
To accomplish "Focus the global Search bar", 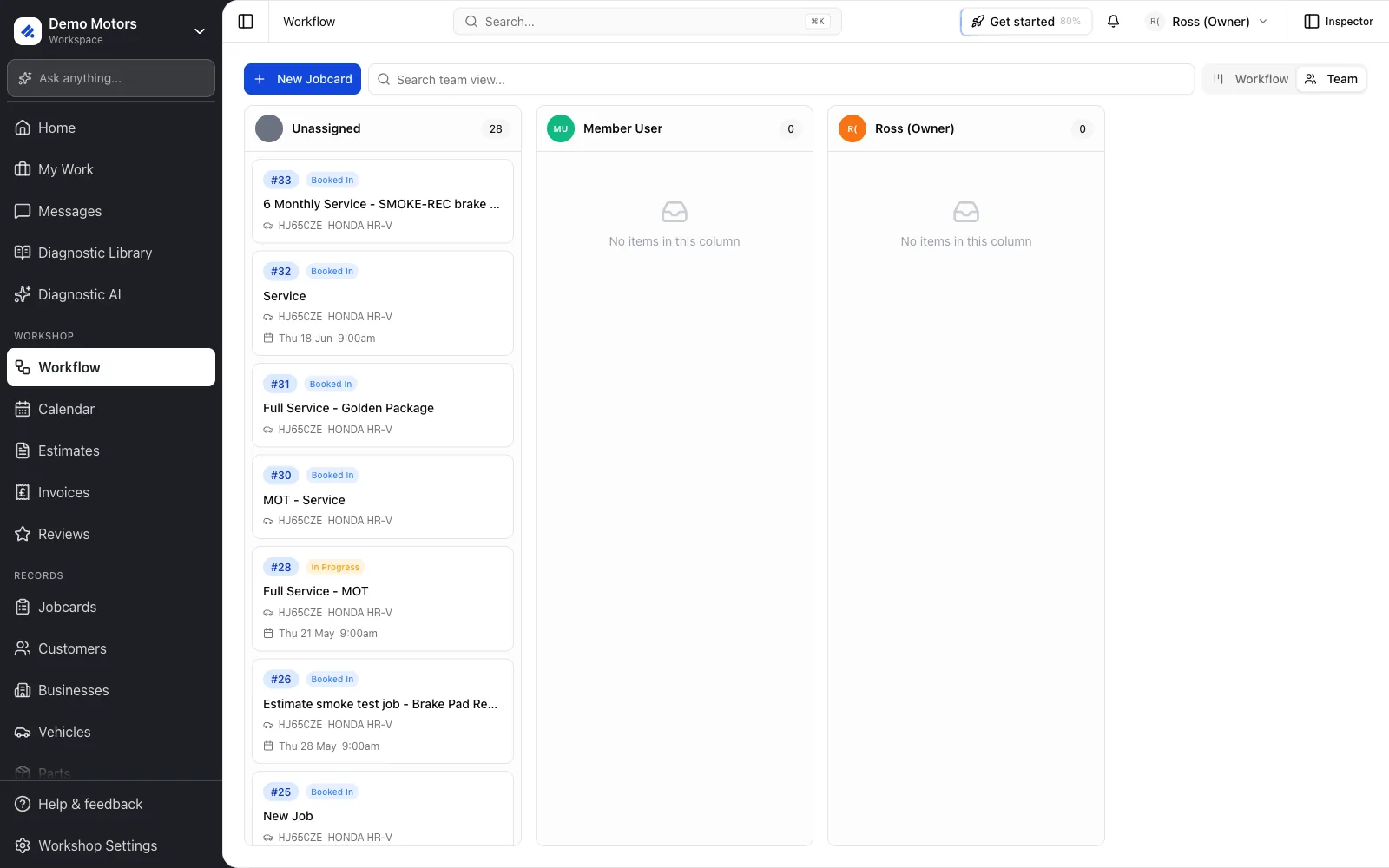I will [x=648, y=22].
